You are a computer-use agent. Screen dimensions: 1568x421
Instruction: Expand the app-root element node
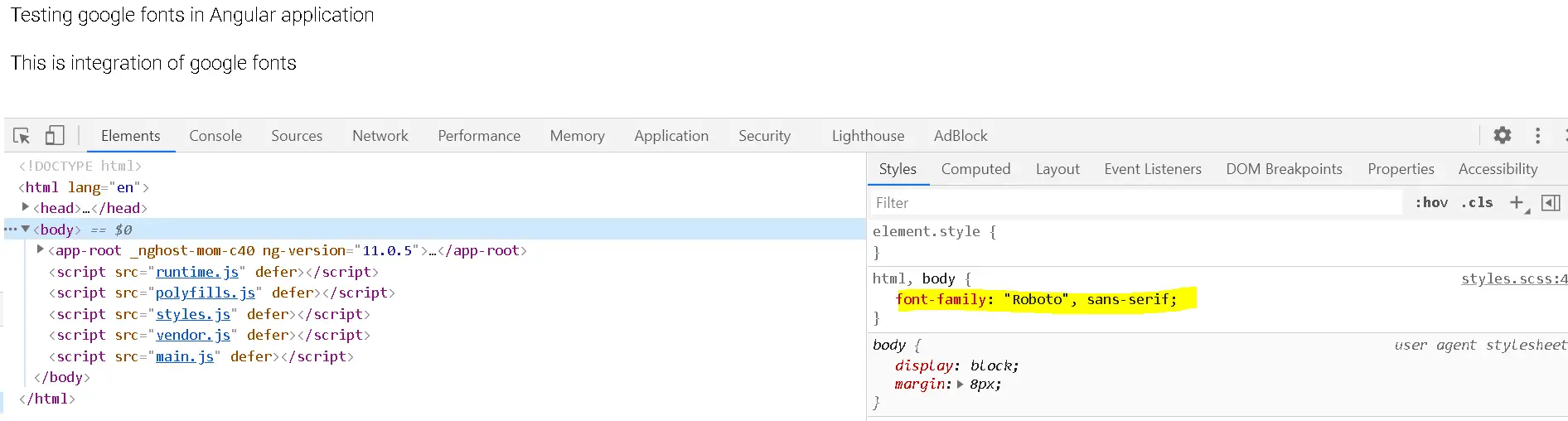tap(40, 249)
